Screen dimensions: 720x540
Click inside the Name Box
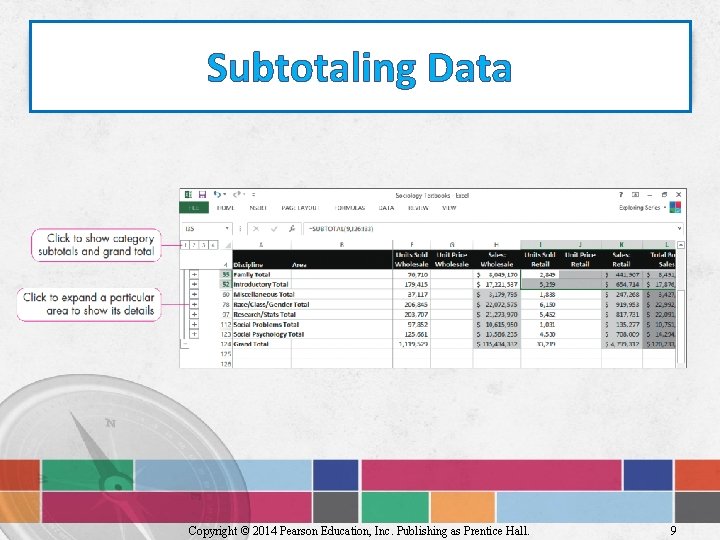(x=204, y=228)
